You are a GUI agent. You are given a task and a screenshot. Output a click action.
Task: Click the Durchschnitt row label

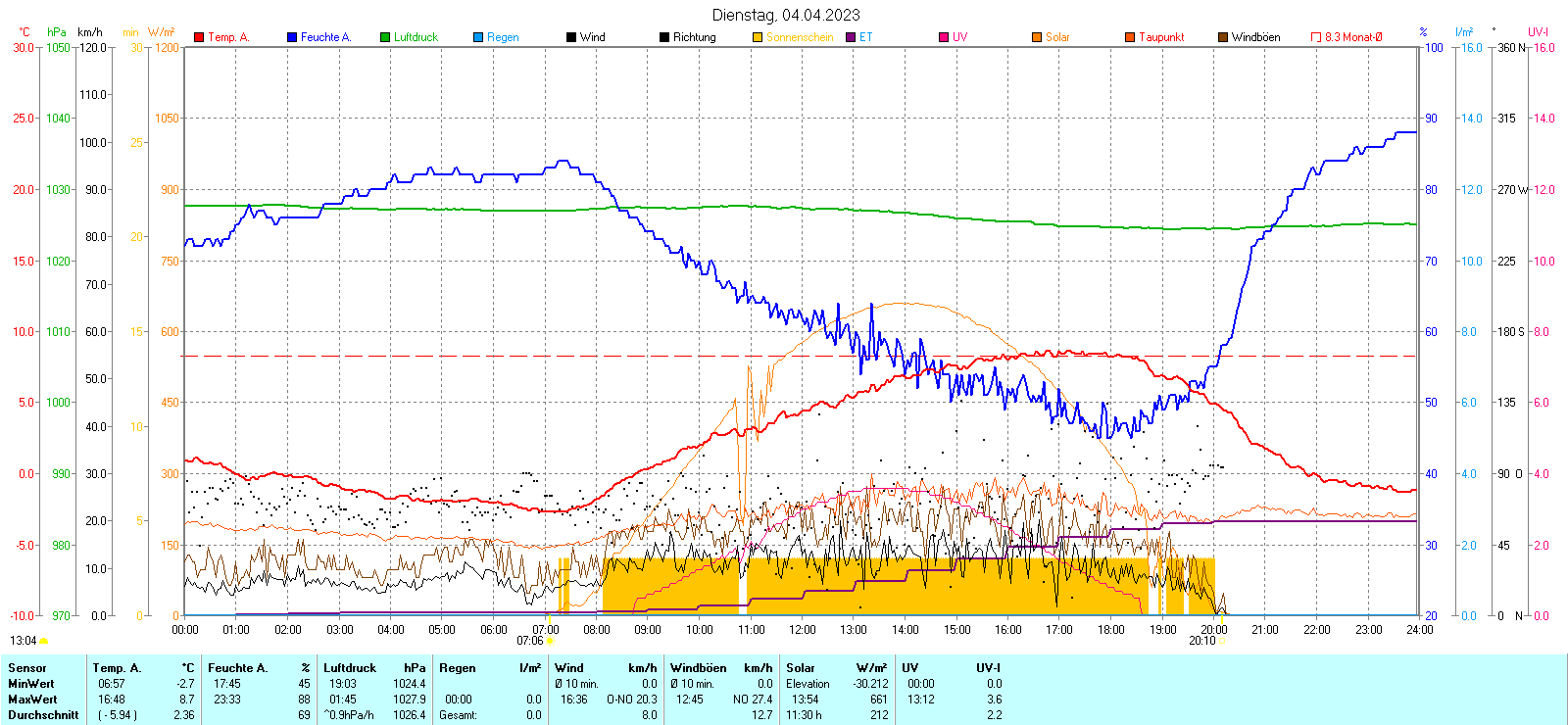[x=43, y=715]
